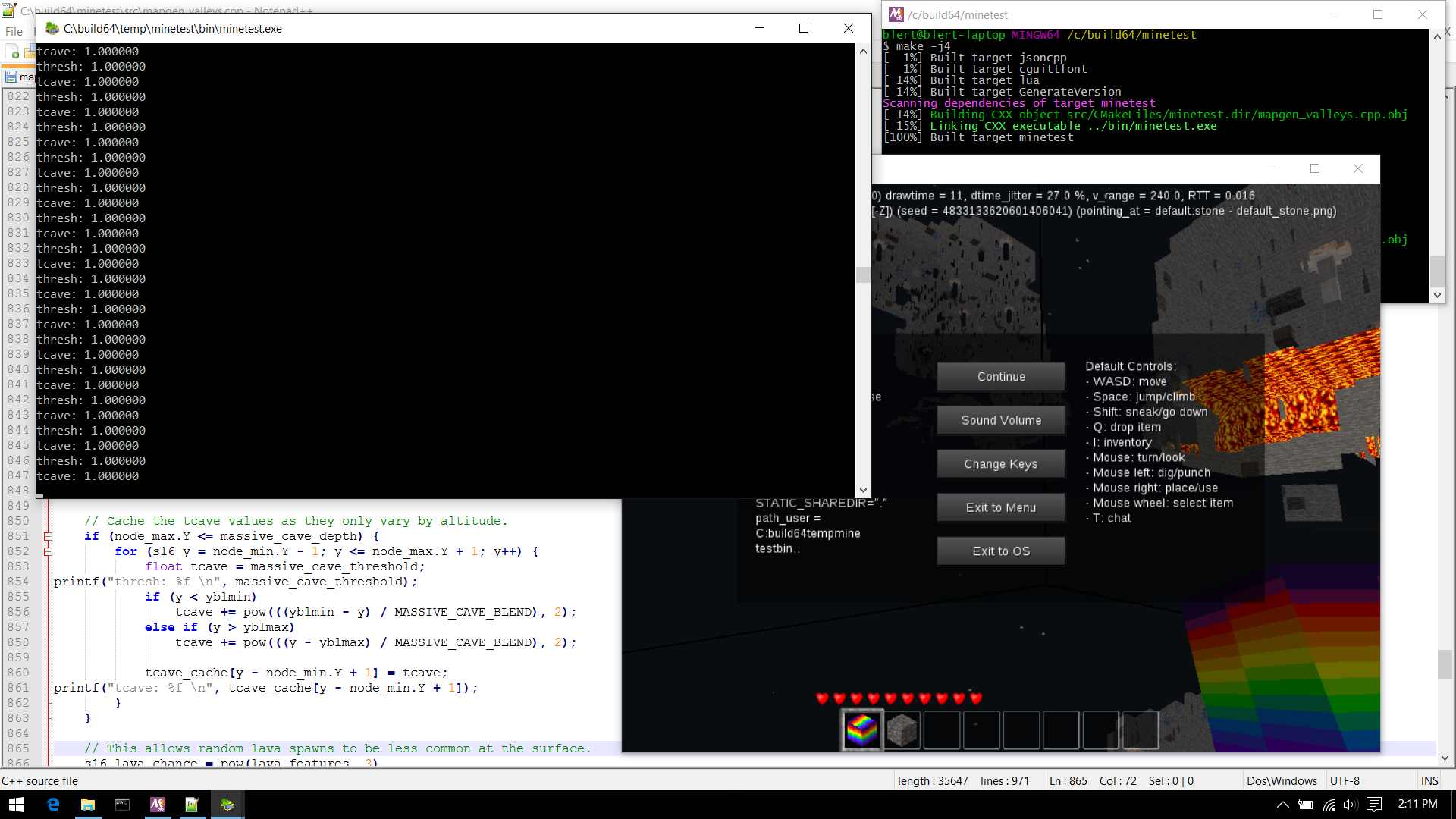Open the MSYS2 terminal taskbar icon
Screen dimensions: 1456x819
click(157, 805)
